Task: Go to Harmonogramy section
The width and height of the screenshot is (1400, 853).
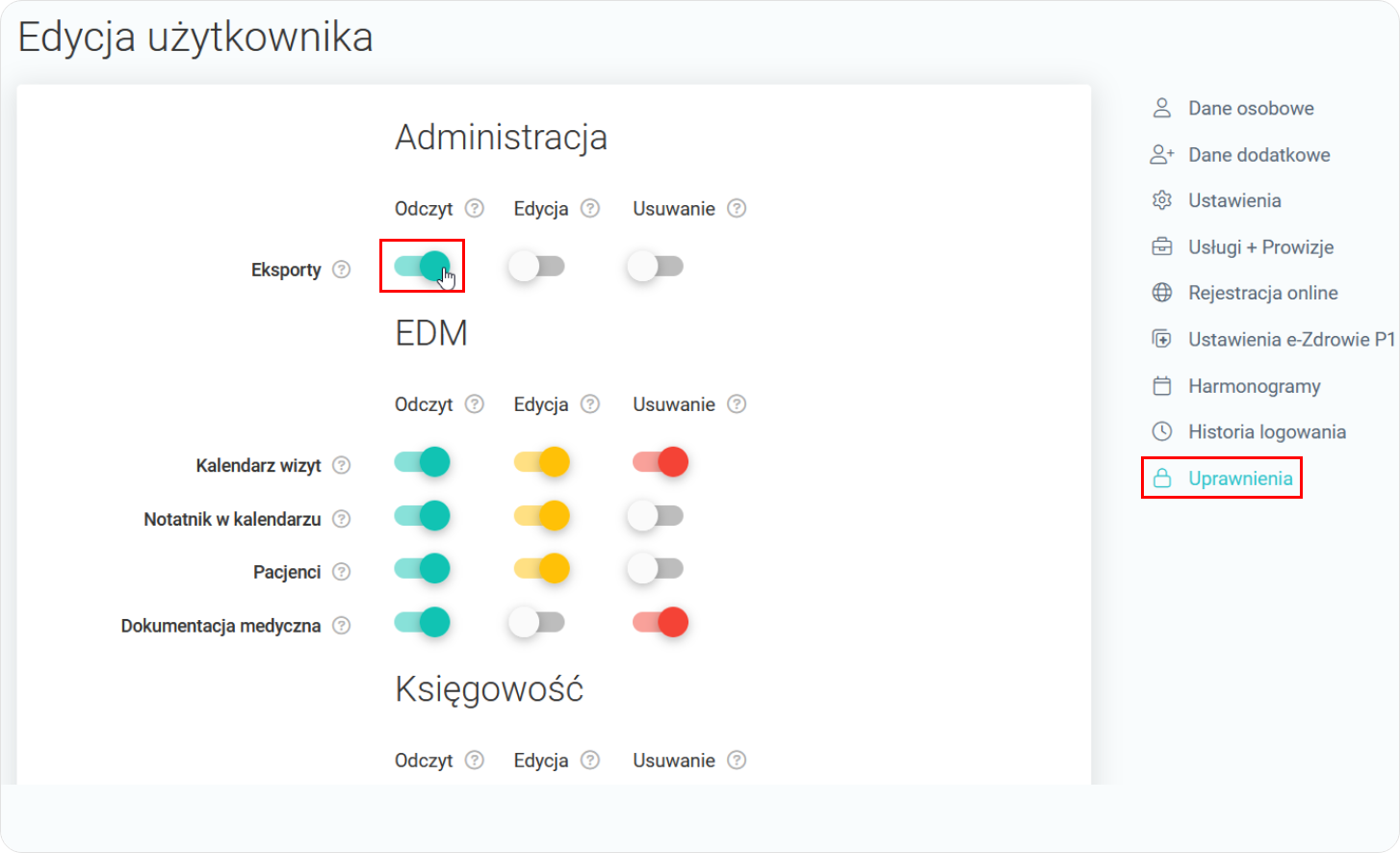Action: tap(1254, 386)
